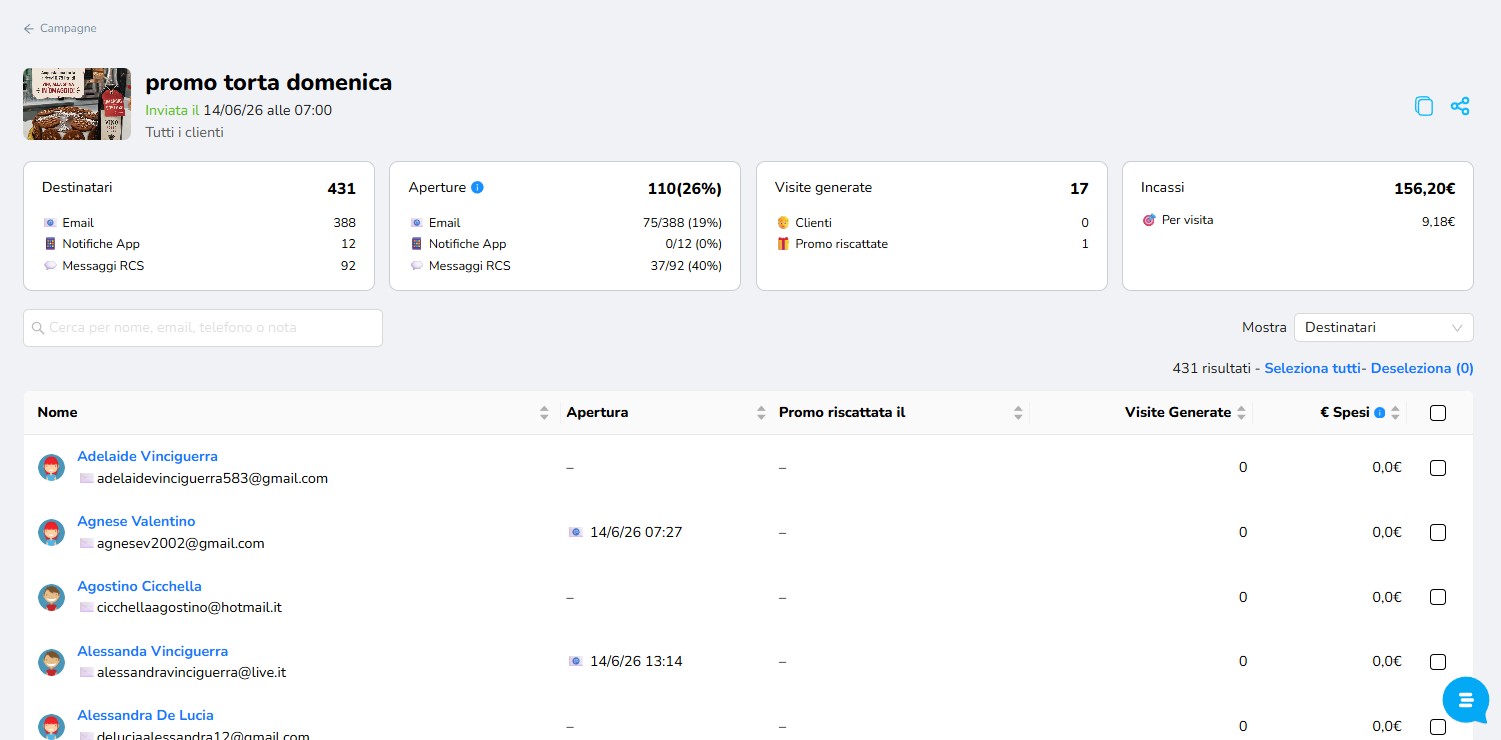The width and height of the screenshot is (1501, 740).
Task: Go back to Campagne list
Action: point(60,28)
